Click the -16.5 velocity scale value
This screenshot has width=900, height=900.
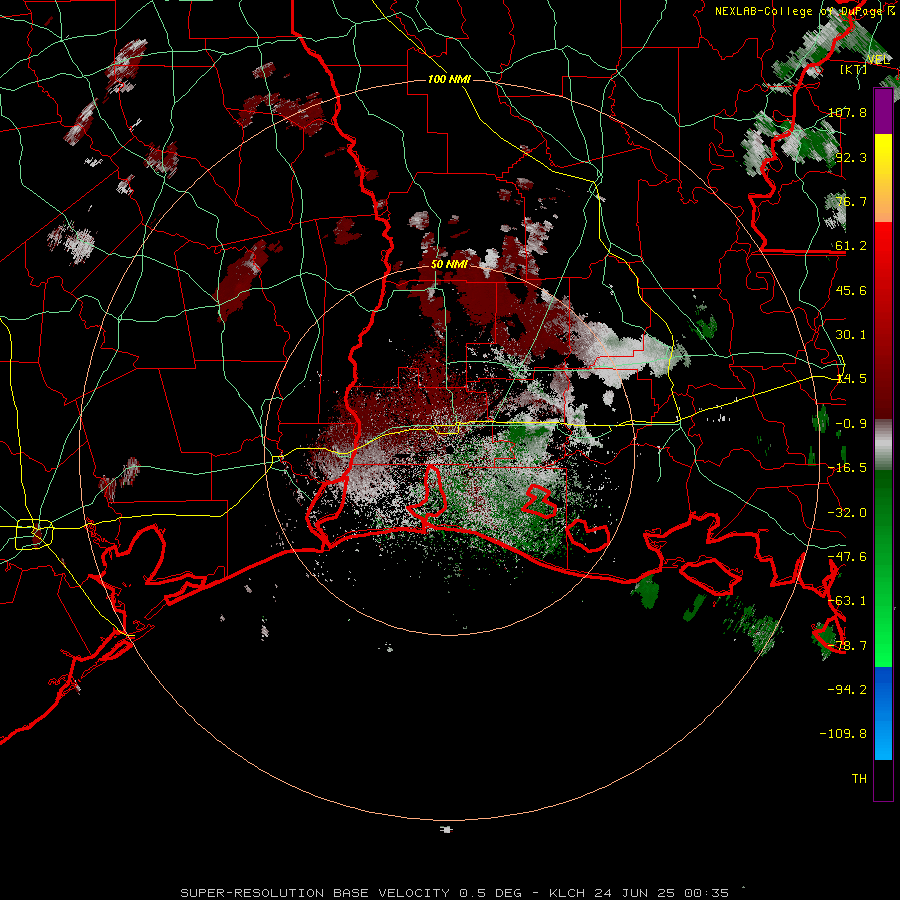(847, 467)
